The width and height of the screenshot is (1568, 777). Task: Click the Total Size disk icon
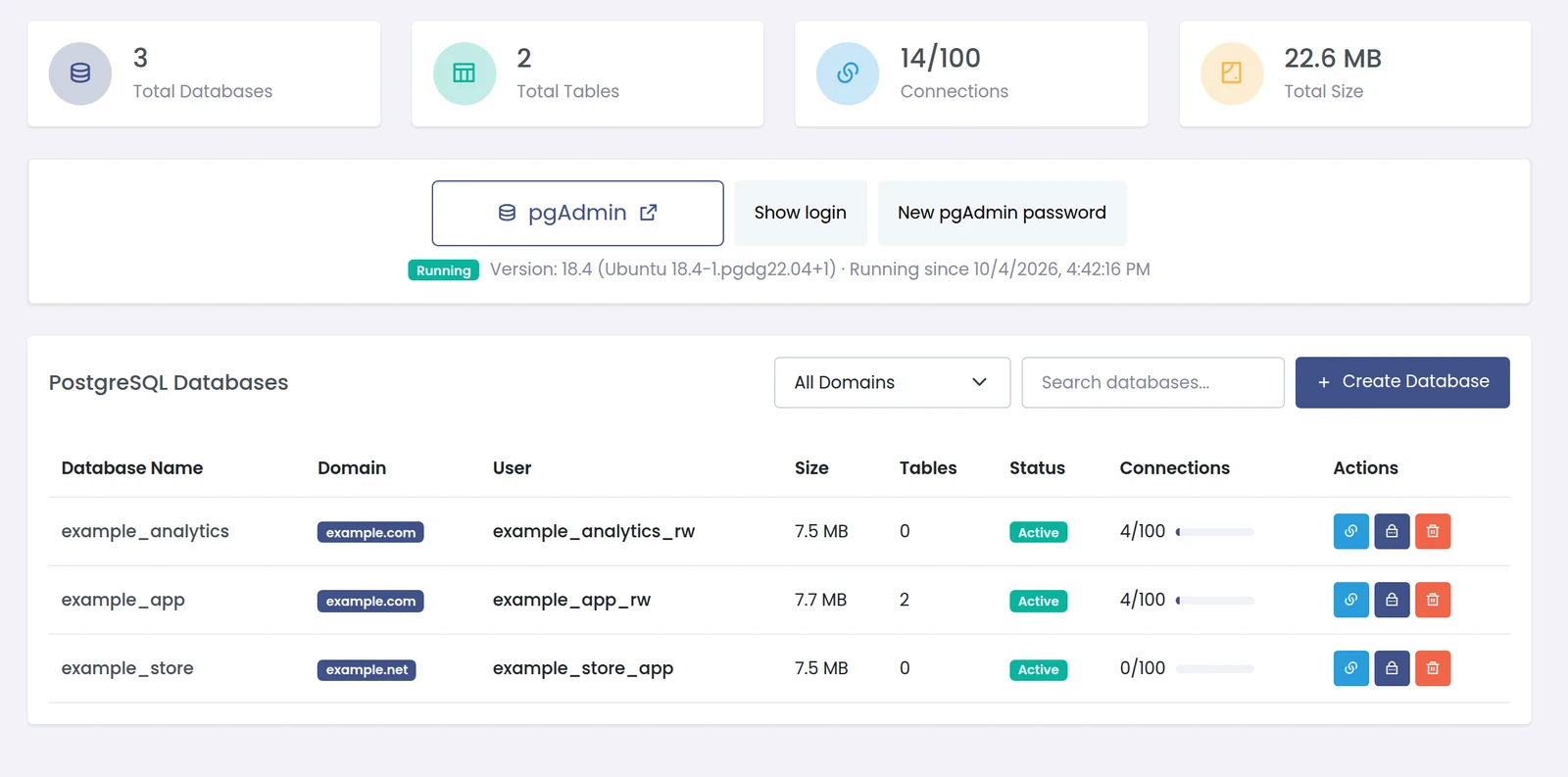coord(1232,73)
